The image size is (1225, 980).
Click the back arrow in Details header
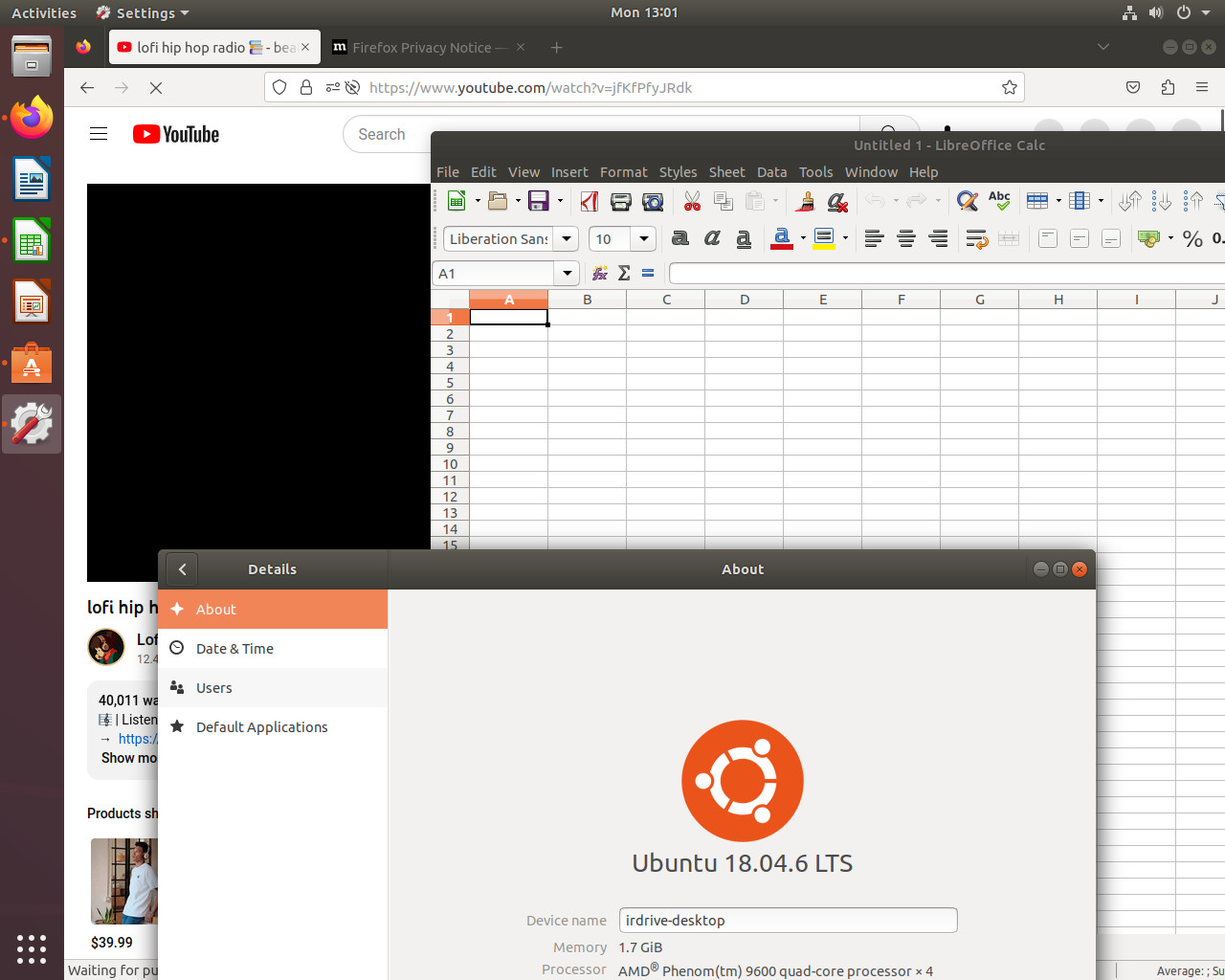(182, 569)
